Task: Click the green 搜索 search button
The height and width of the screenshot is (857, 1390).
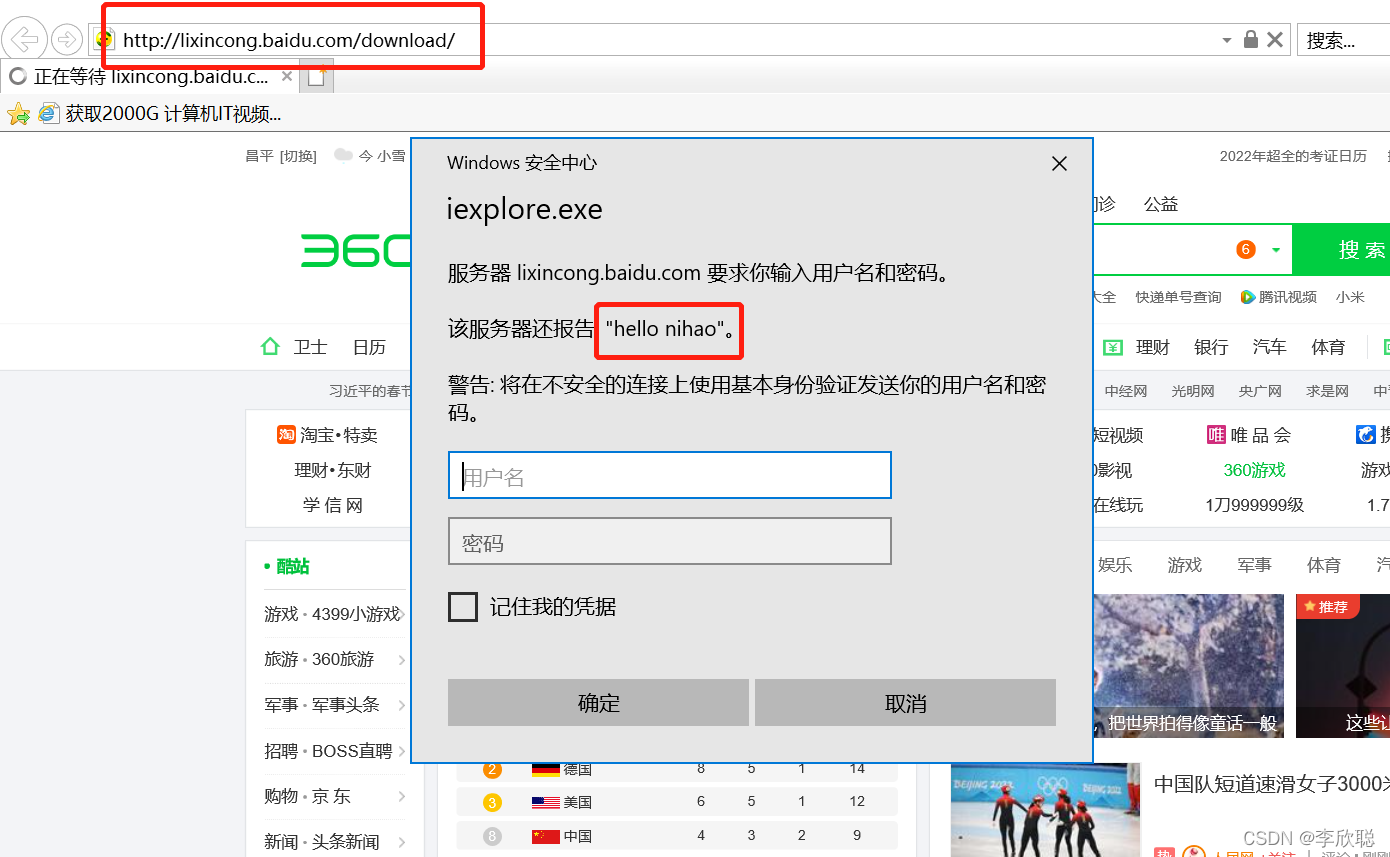Action: pos(1343,250)
